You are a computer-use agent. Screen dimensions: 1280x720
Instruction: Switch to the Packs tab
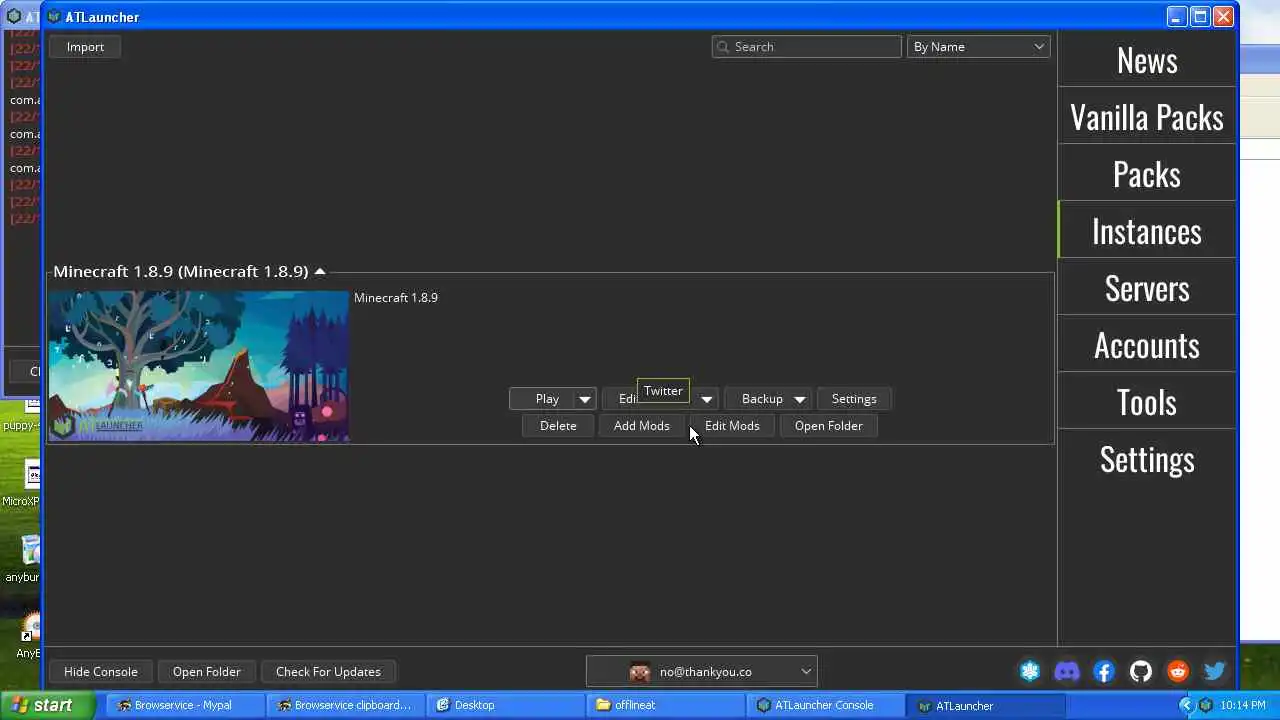point(1147,174)
